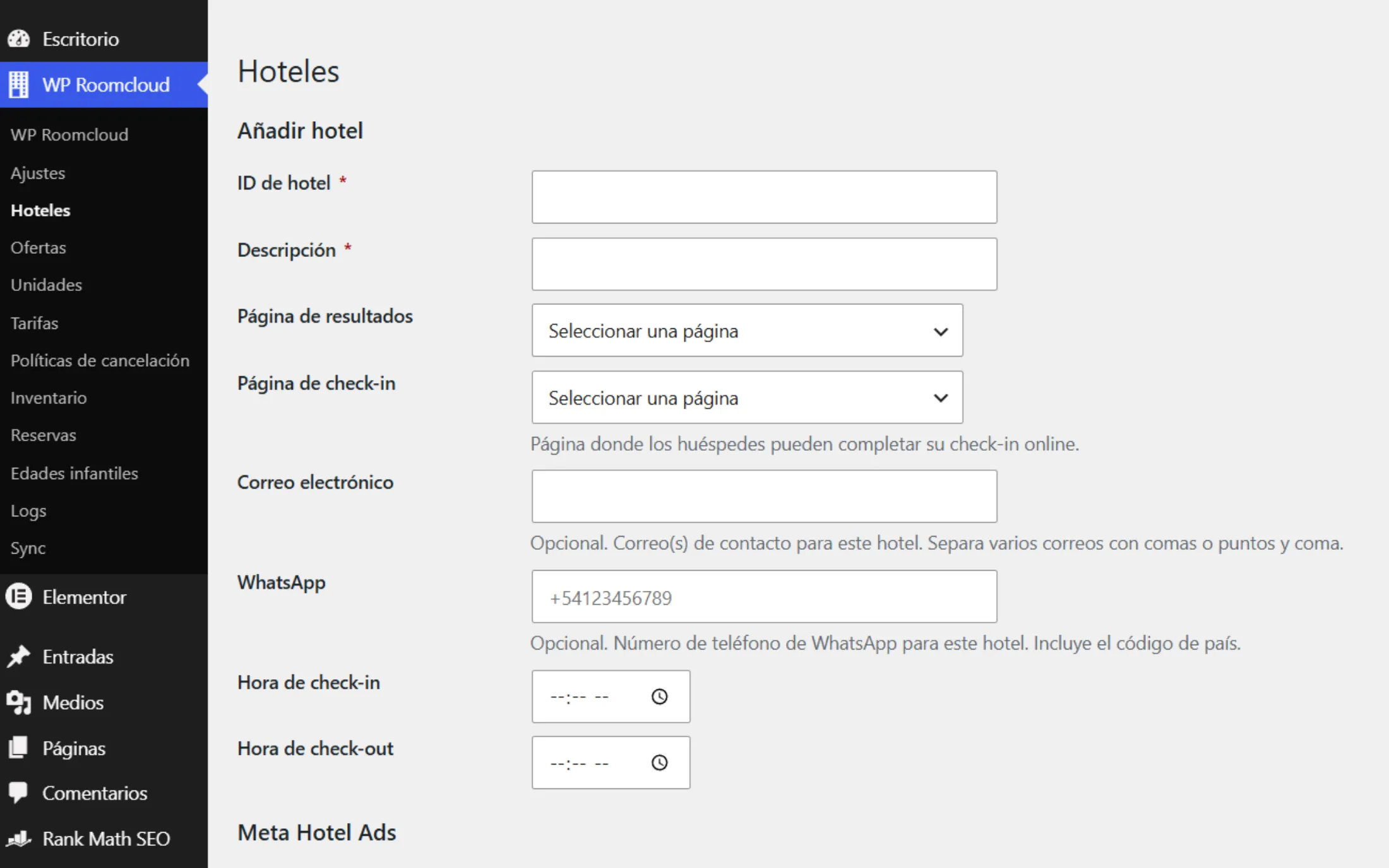Expand the Página de check-in dropdown
Screen dimensions: 1389x868
(747, 398)
